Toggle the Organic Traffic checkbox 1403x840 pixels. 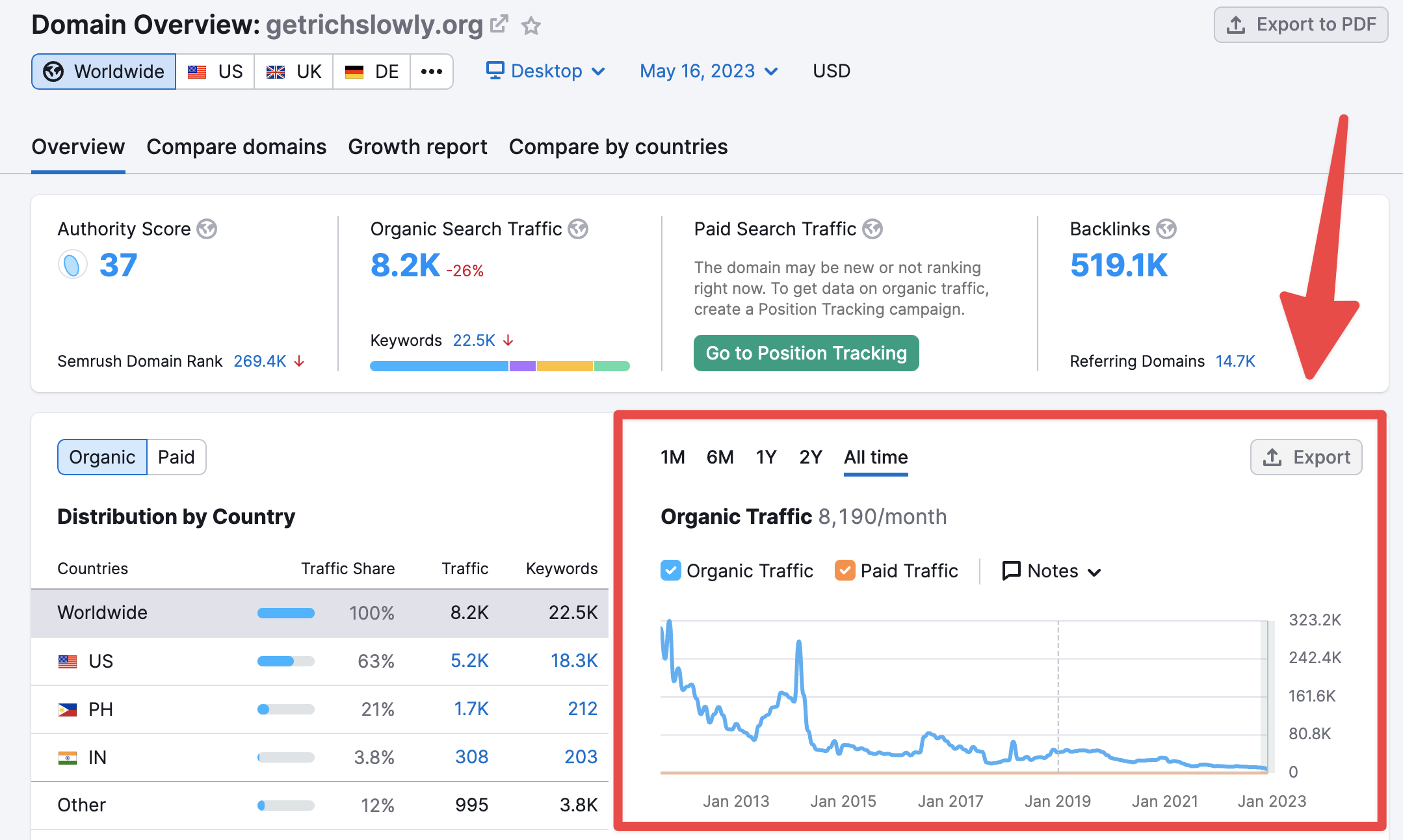click(671, 570)
